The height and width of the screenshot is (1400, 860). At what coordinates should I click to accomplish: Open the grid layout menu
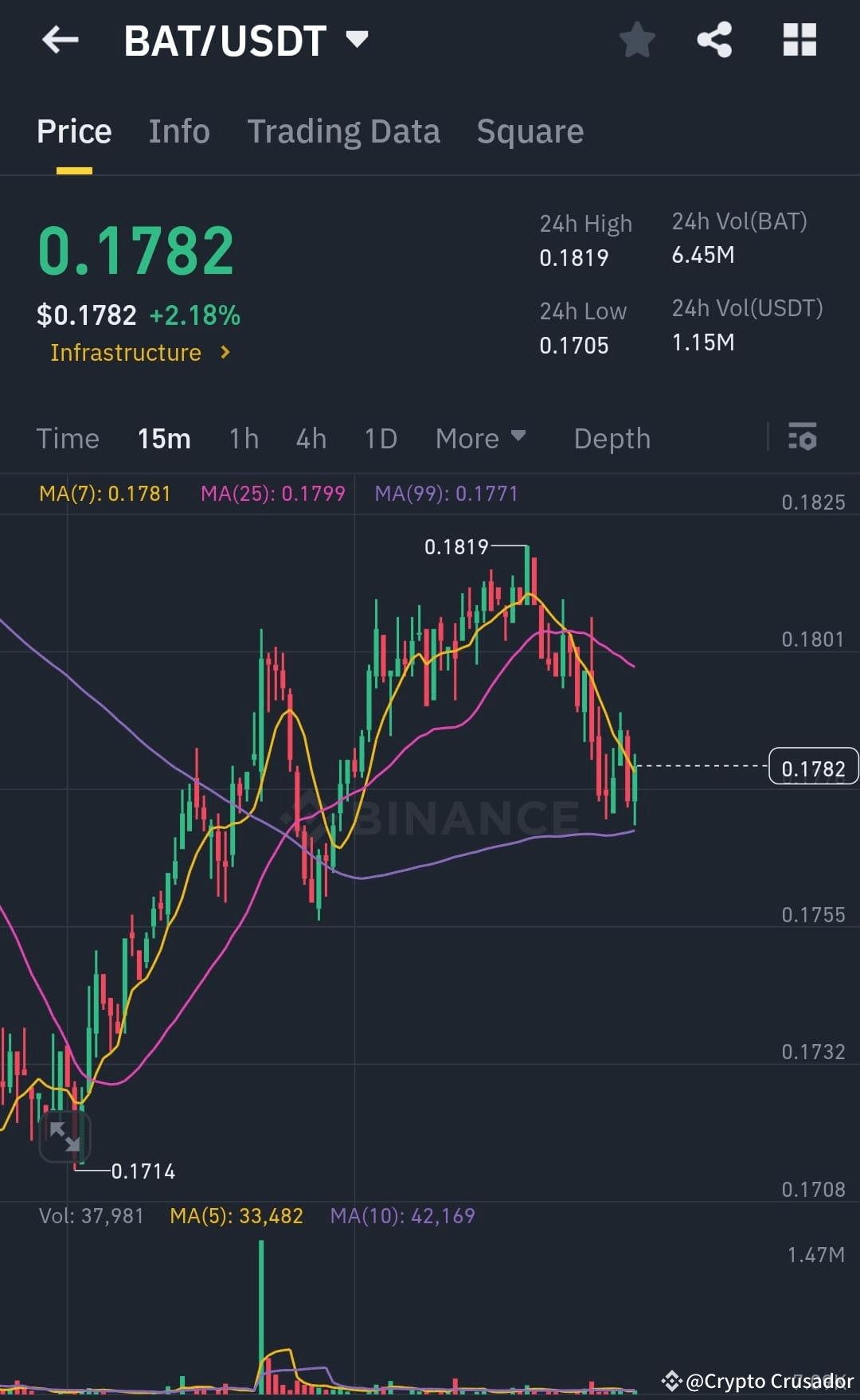[799, 40]
